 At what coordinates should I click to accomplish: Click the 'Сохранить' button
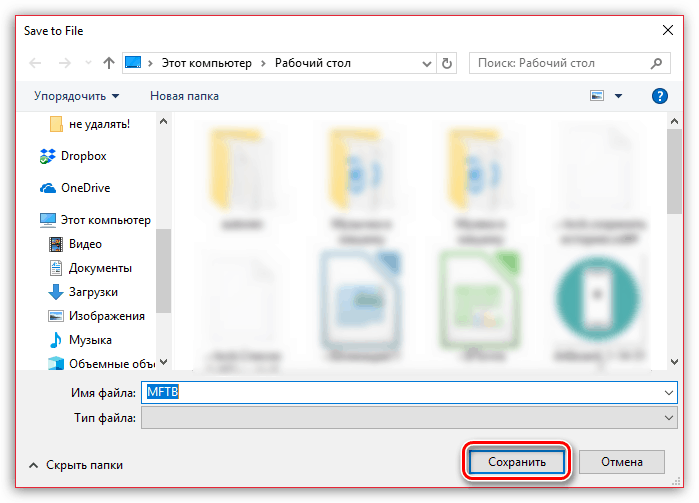pyautogui.click(x=517, y=462)
